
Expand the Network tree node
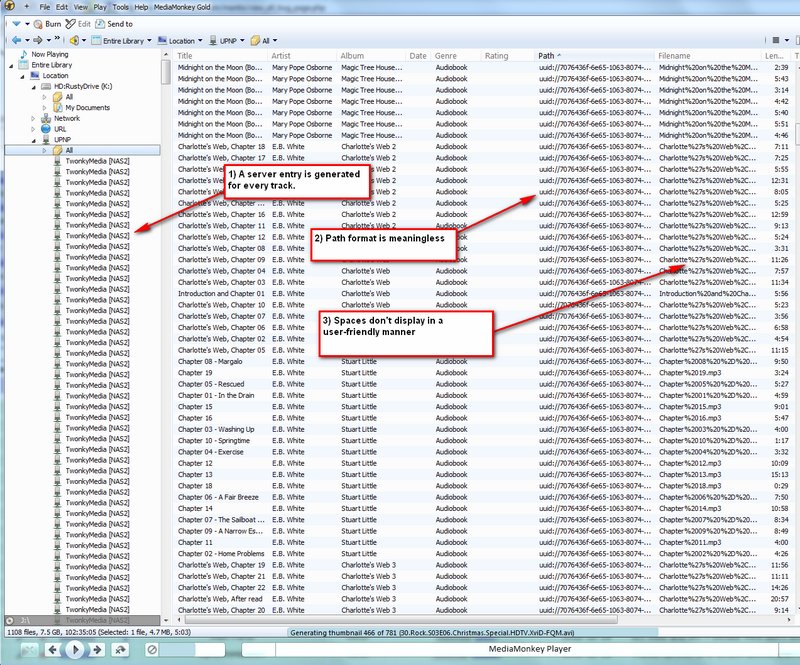[x=33, y=118]
